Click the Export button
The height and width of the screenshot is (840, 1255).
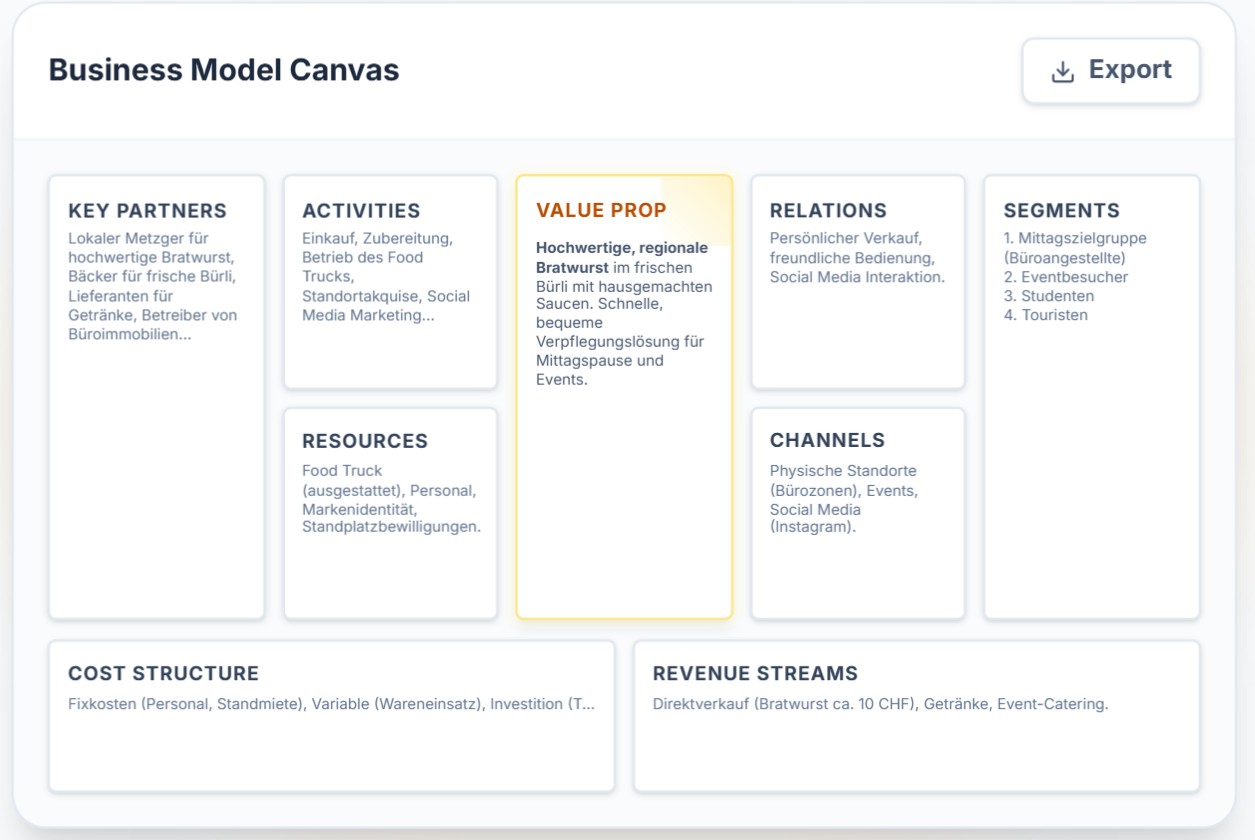(1110, 70)
